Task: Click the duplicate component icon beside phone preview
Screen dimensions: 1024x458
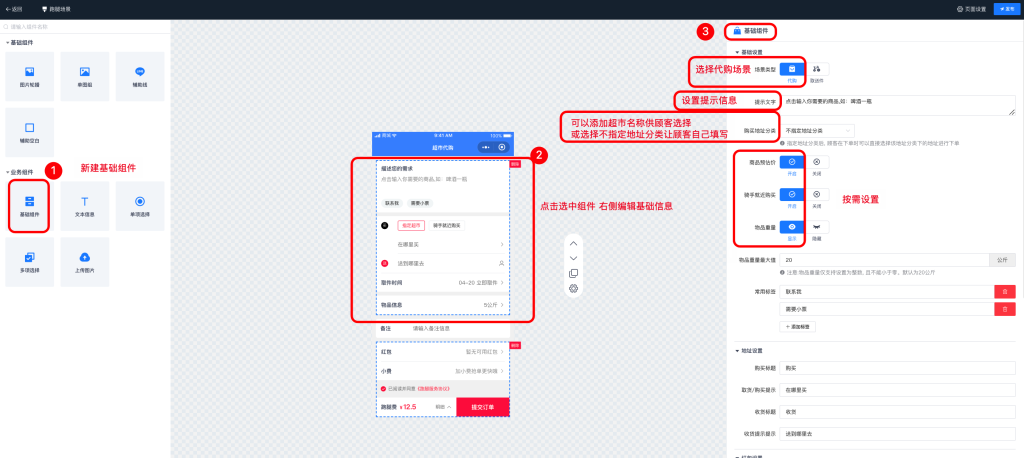Action: pyautogui.click(x=573, y=273)
